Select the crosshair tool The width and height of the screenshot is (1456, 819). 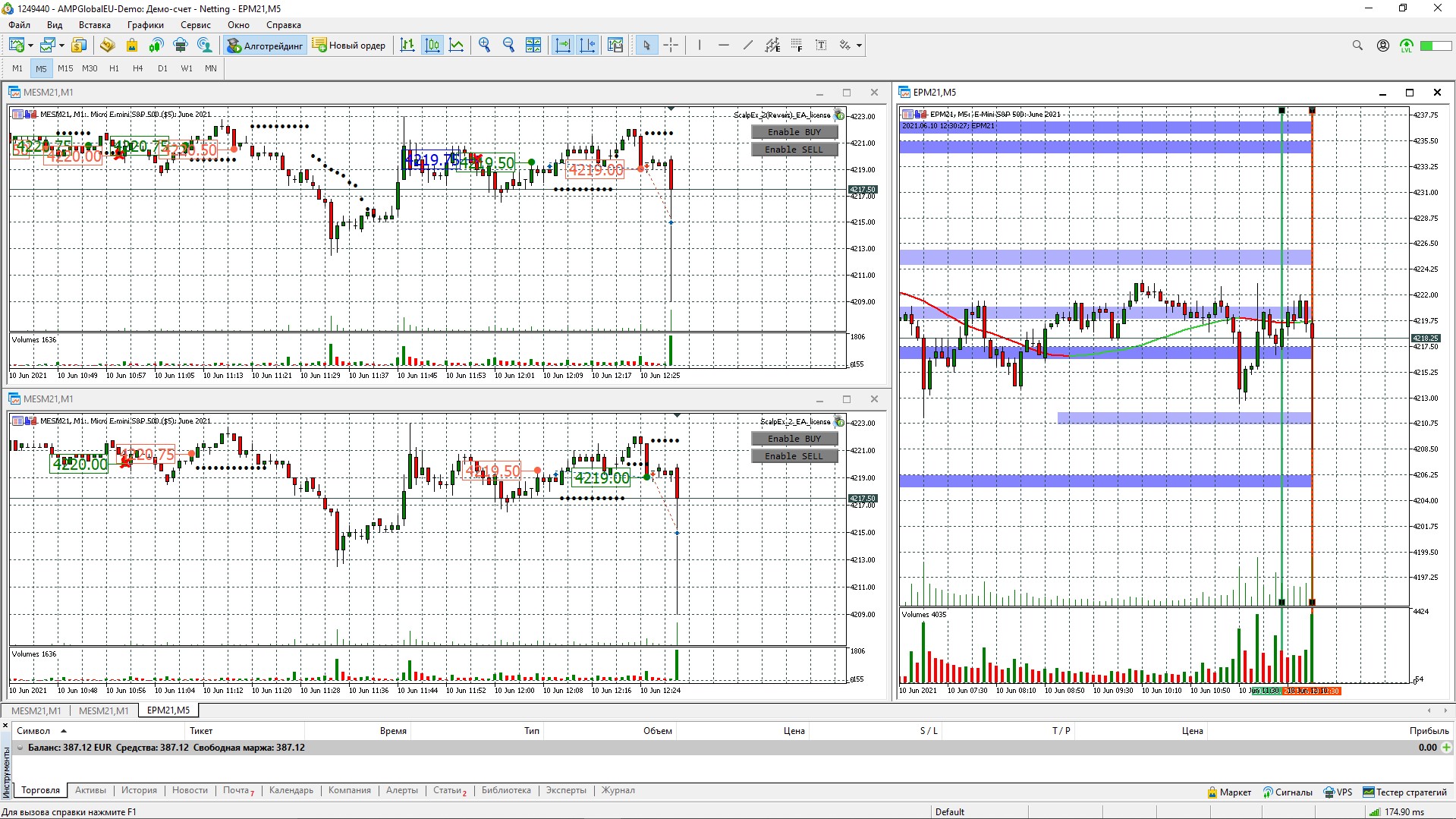pyautogui.click(x=671, y=46)
